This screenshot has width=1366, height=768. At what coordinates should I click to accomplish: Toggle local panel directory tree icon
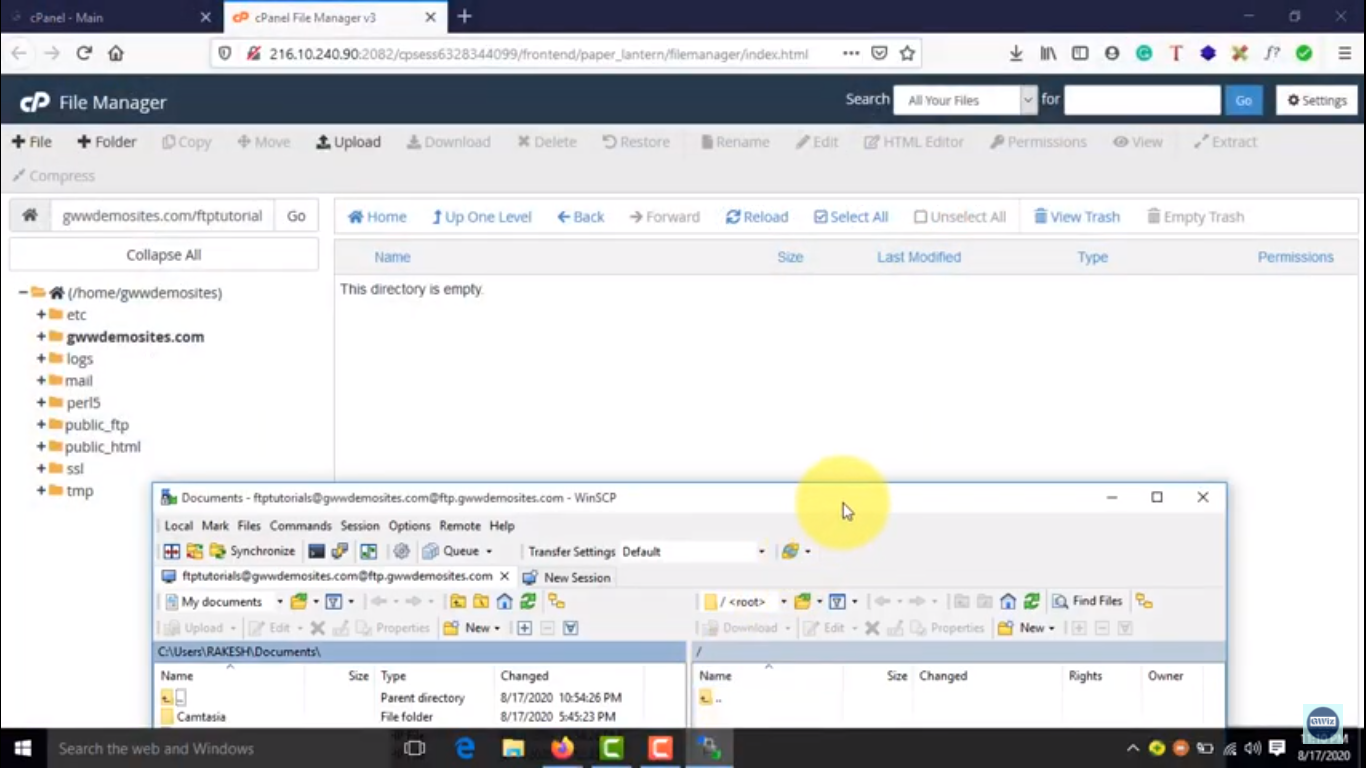556,602
